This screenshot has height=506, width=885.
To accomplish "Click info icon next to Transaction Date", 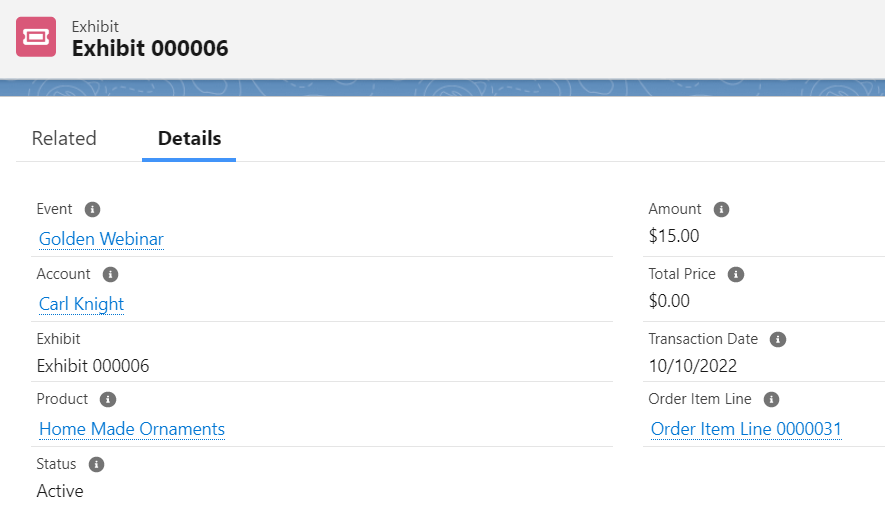I will click(x=778, y=339).
